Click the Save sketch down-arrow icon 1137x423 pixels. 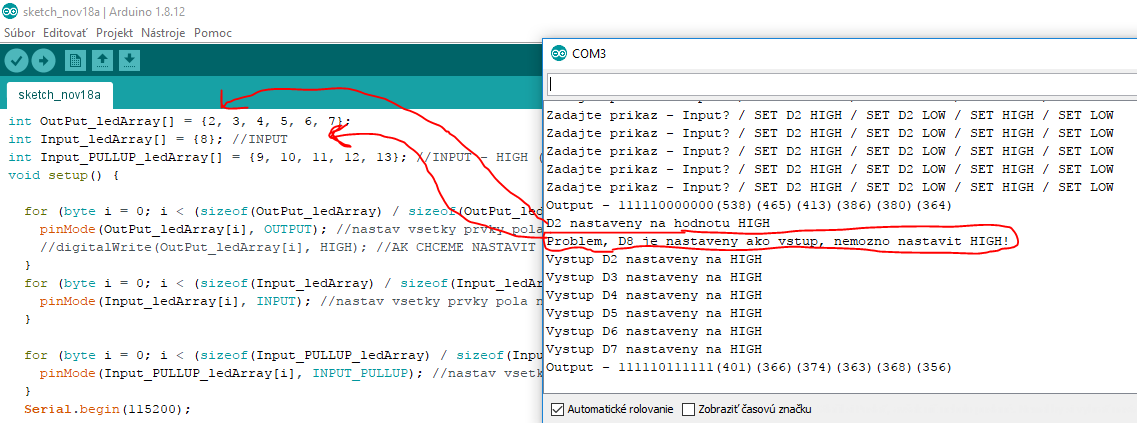129,60
